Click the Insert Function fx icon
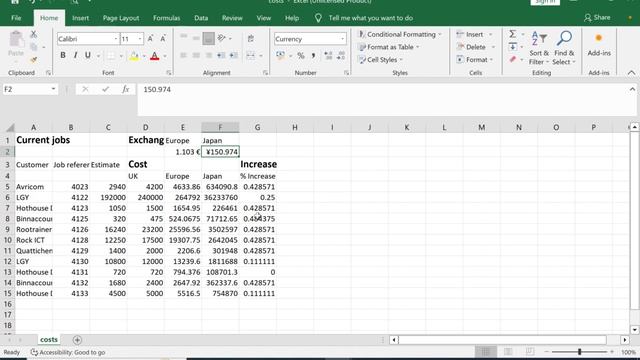This screenshot has height=360, width=640. pos(125,89)
